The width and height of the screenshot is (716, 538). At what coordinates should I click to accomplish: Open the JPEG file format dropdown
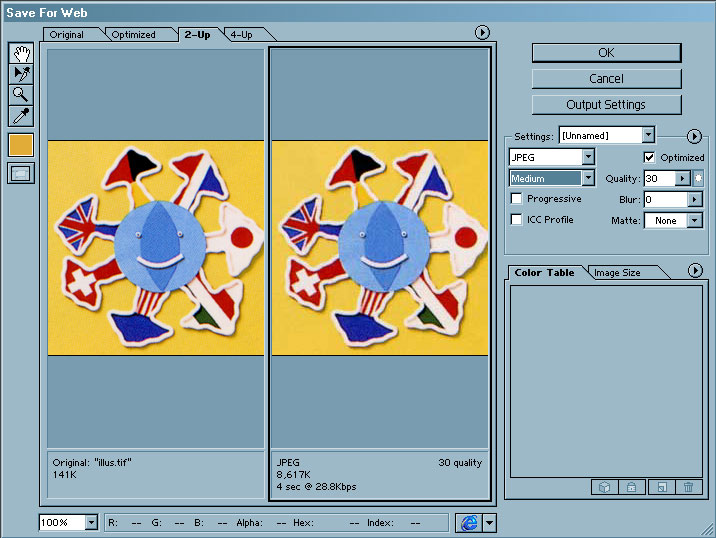click(588, 157)
